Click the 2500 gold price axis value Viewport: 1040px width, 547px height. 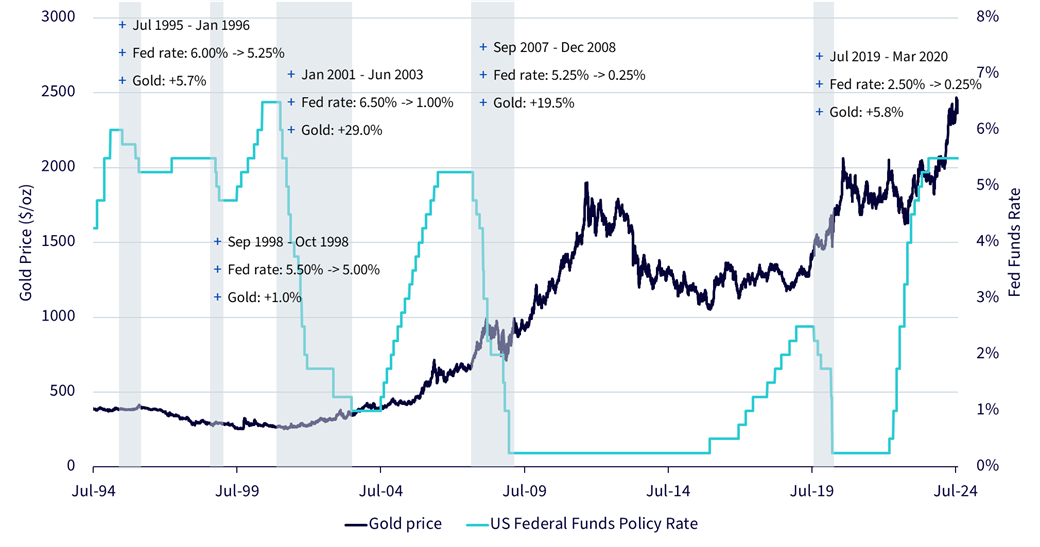[x=58, y=91]
